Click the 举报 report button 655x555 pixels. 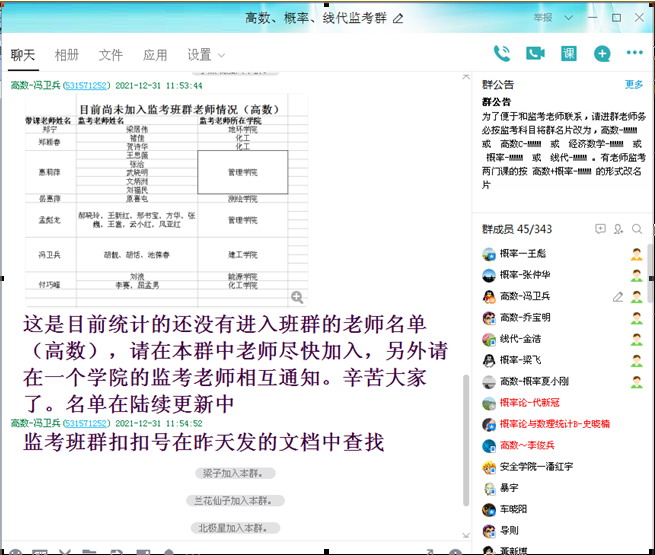tap(542, 18)
